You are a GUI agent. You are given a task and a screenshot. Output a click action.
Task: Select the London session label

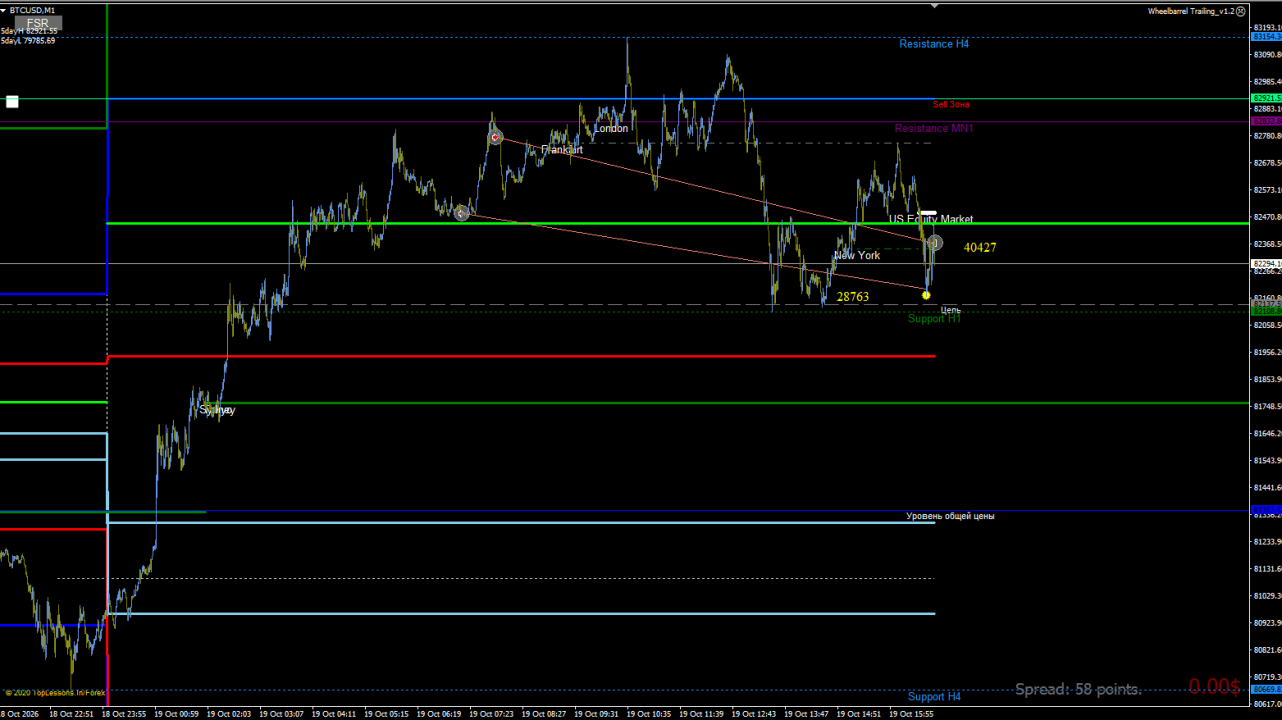coord(611,128)
